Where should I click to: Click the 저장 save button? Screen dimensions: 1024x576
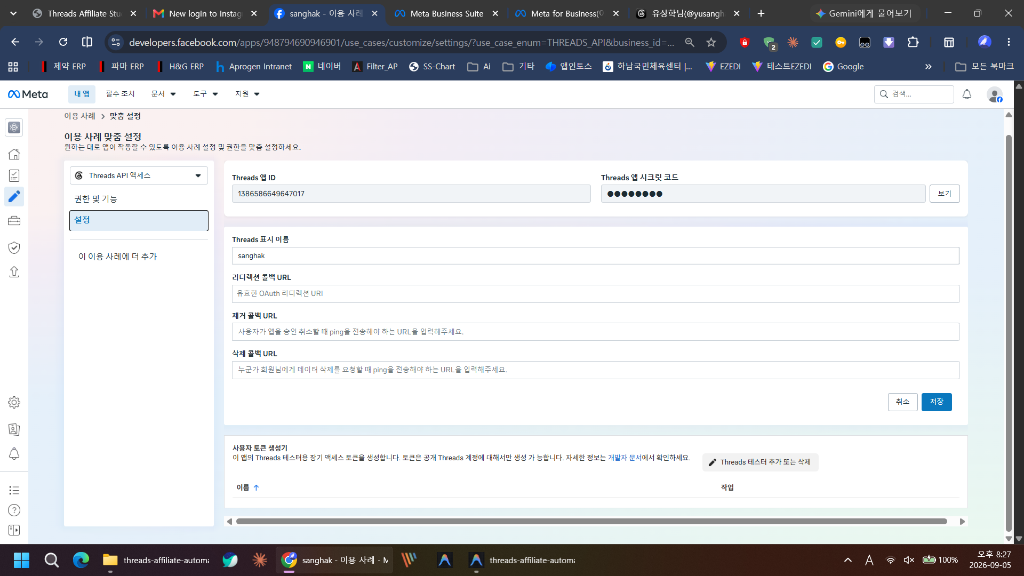click(936, 402)
